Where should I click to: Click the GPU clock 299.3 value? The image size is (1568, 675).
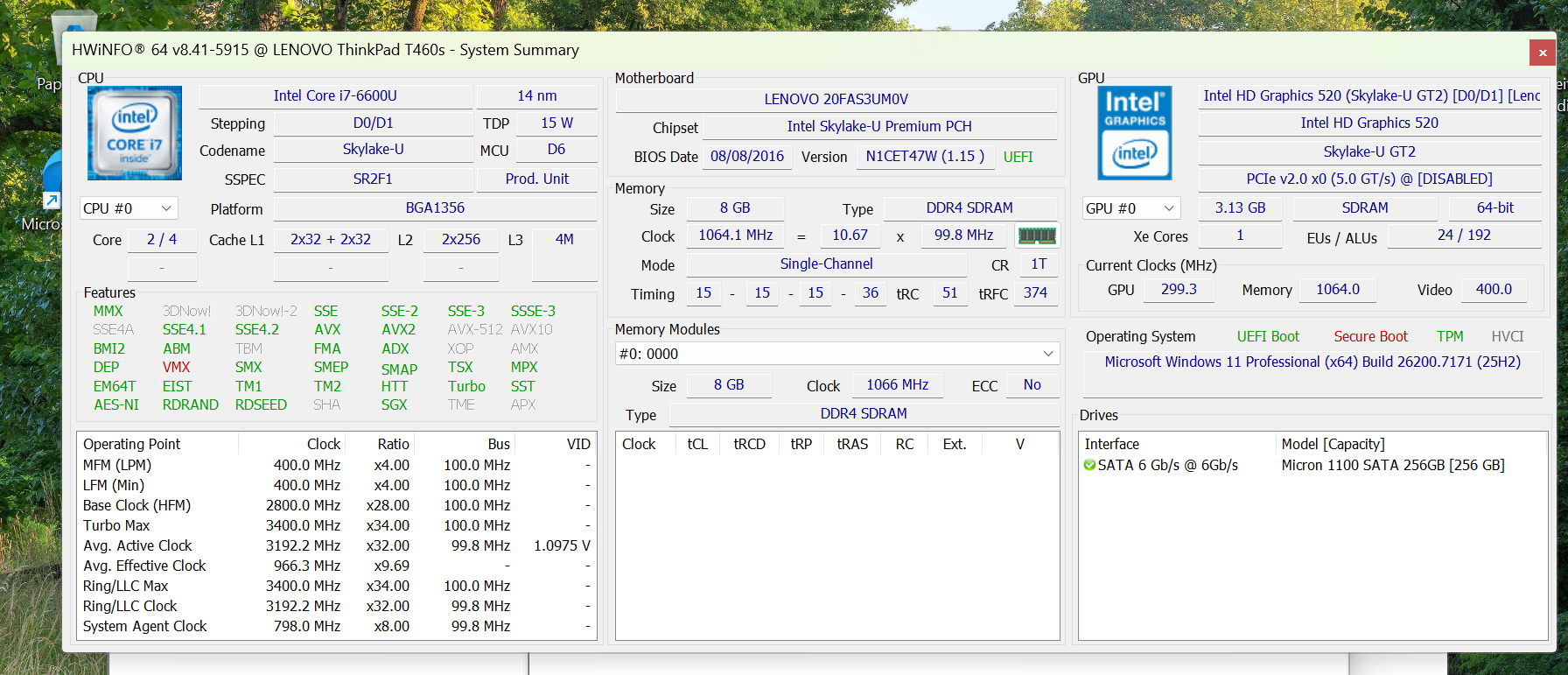tap(1179, 289)
